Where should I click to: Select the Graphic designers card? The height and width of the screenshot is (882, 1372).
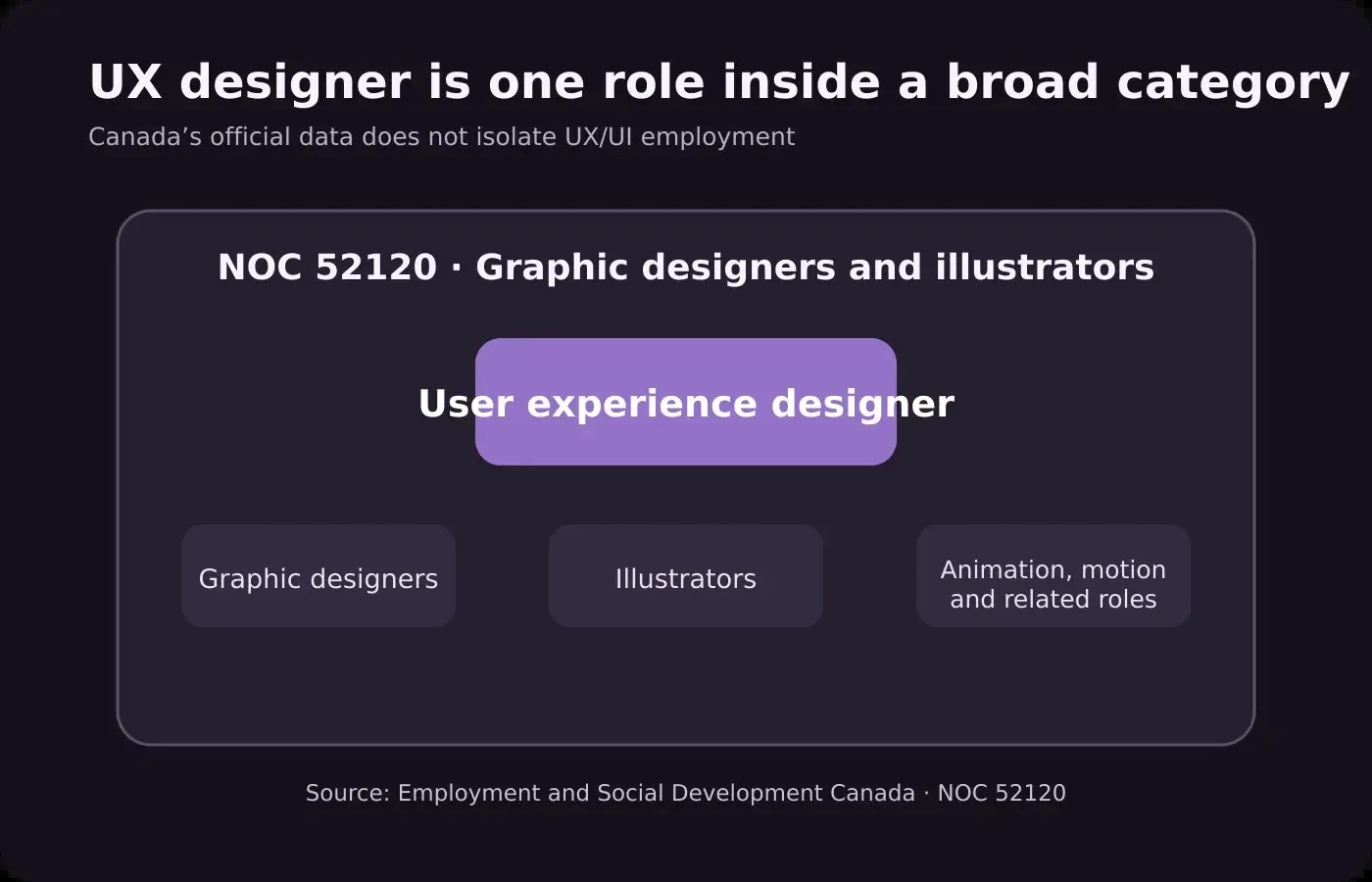318,576
